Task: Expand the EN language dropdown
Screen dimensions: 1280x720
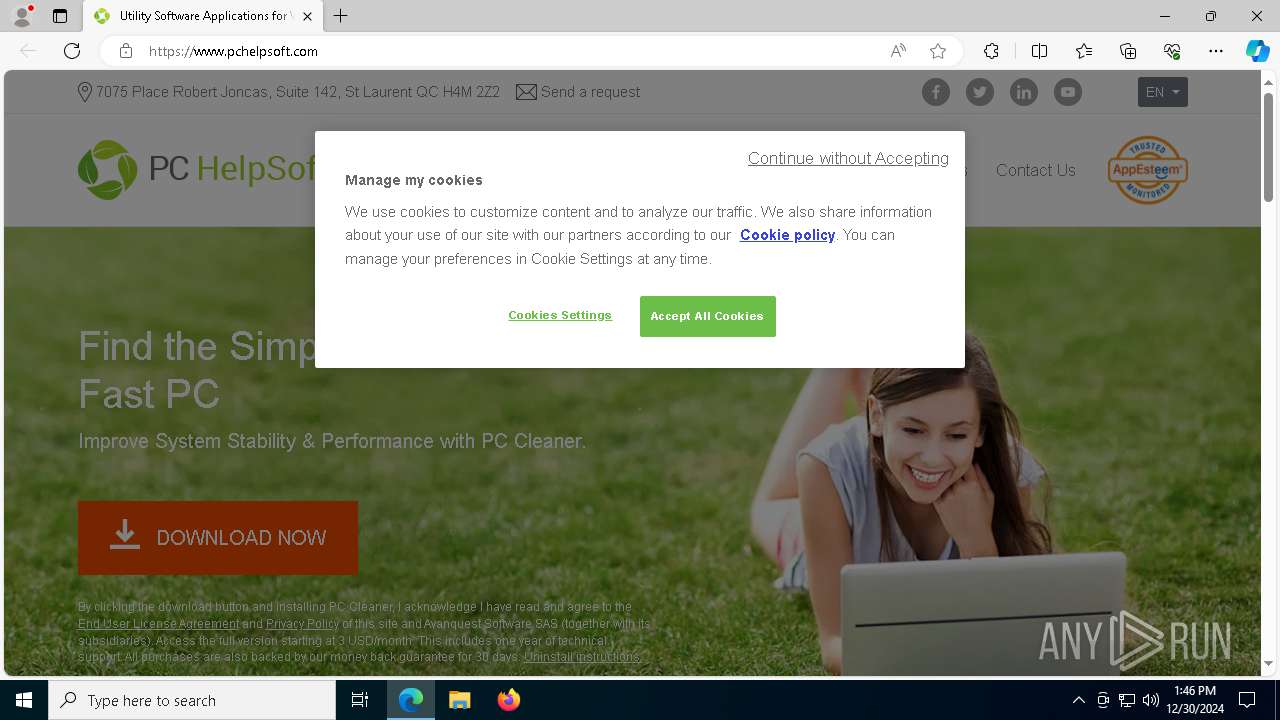Action: click(x=1162, y=92)
